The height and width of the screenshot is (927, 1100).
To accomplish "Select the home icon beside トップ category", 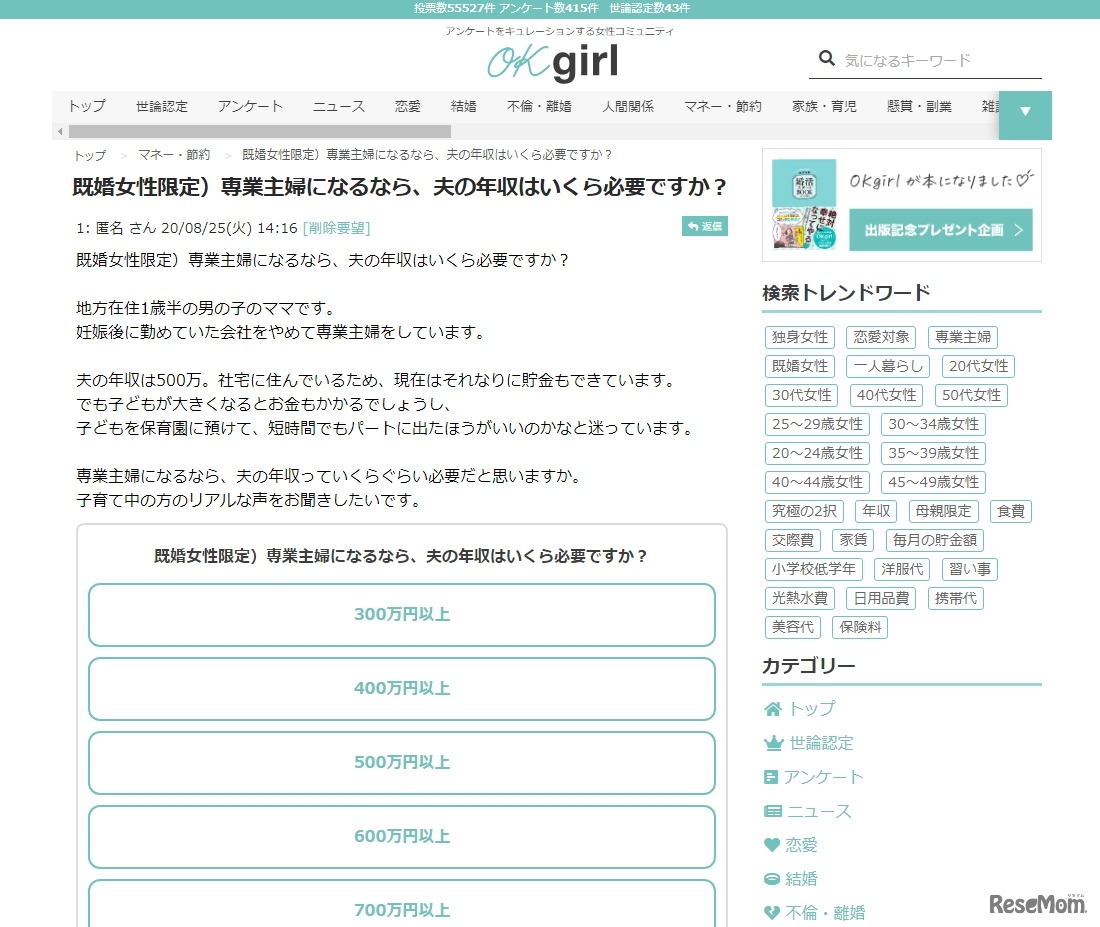I will click(x=771, y=708).
